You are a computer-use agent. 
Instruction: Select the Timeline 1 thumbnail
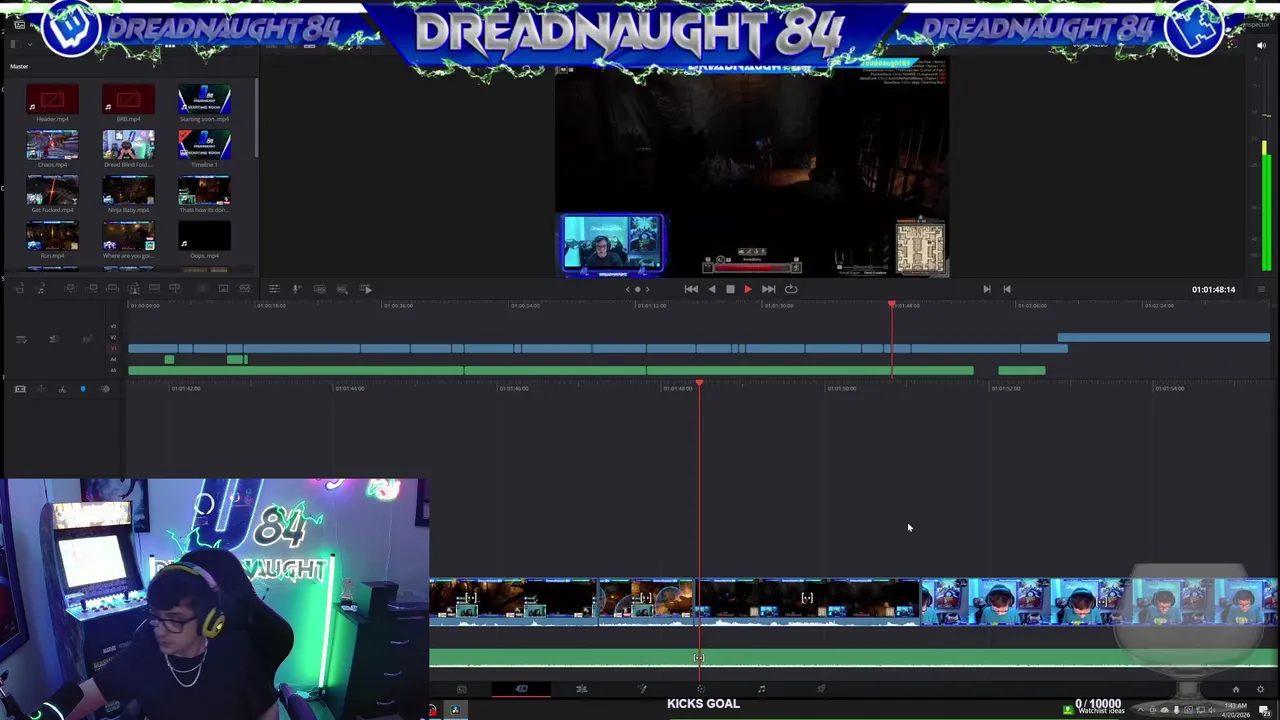pos(204,145)
